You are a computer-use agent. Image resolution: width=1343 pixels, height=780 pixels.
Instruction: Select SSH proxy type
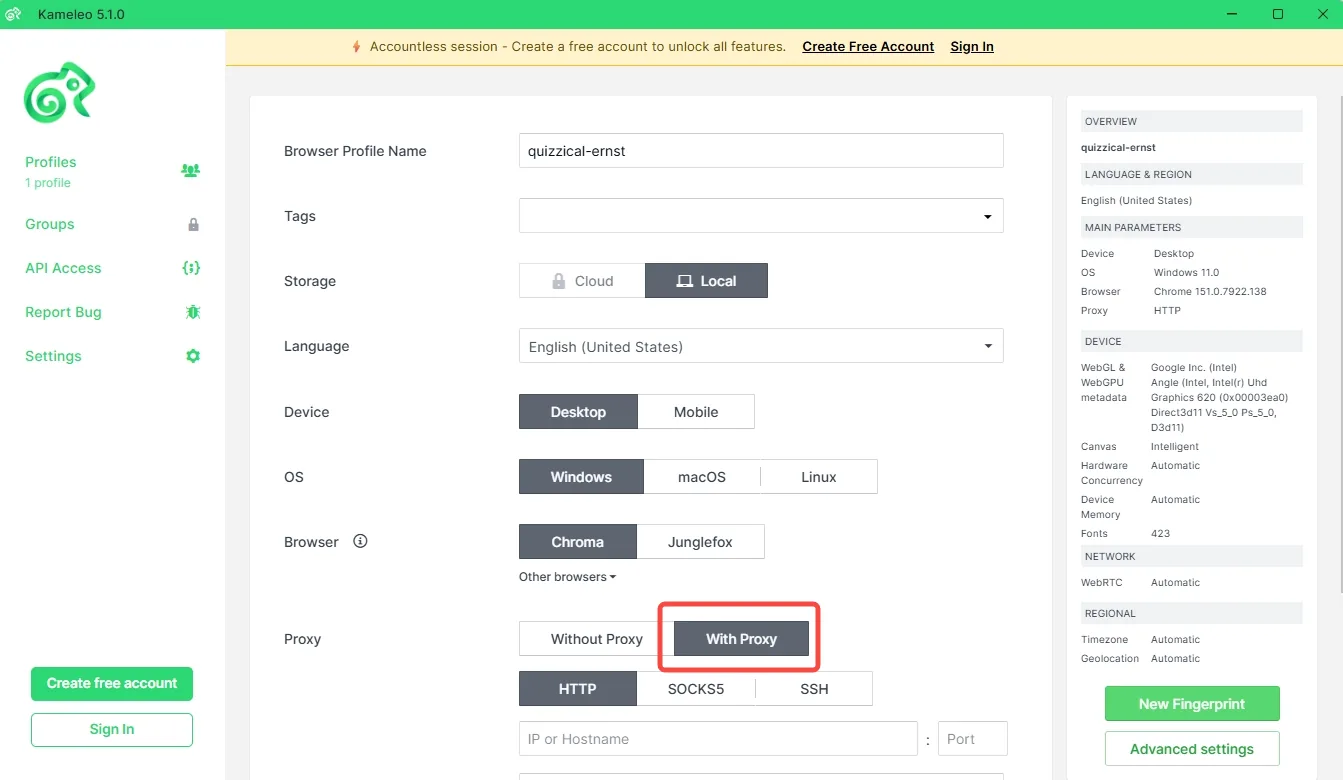814,689
